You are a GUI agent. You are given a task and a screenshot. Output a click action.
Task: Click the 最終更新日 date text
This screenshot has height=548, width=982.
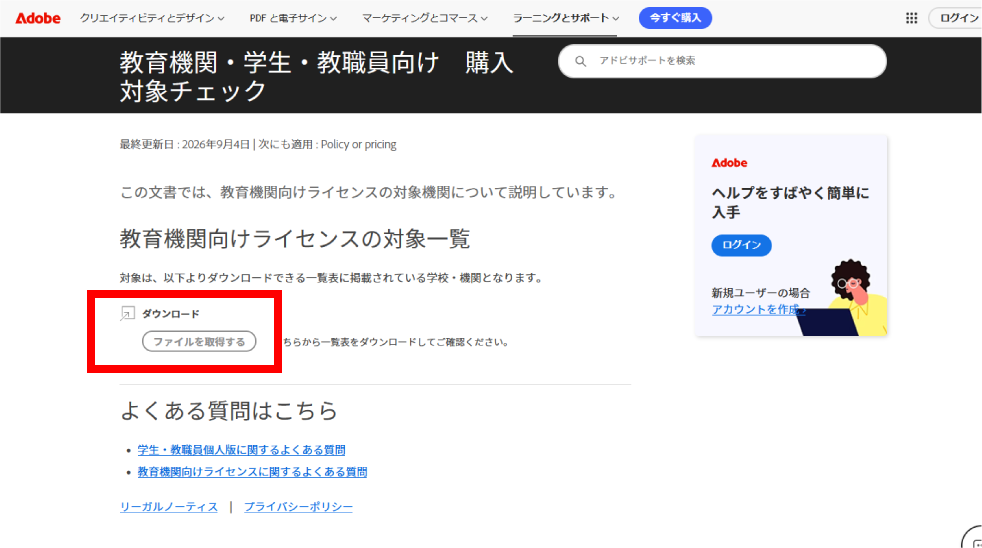pos(185,145)
